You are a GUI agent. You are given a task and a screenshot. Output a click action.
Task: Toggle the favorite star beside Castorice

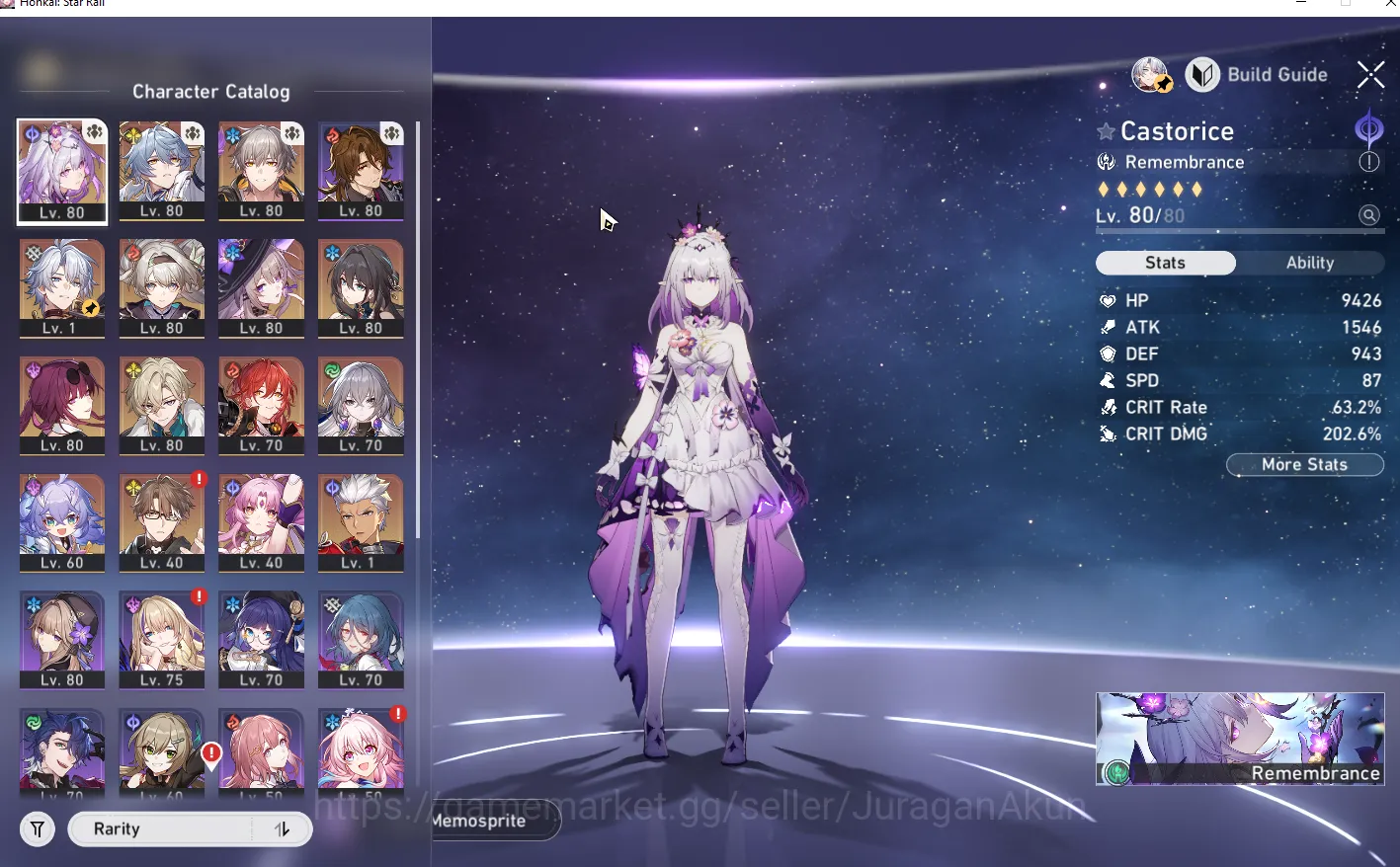[1106, 131]
